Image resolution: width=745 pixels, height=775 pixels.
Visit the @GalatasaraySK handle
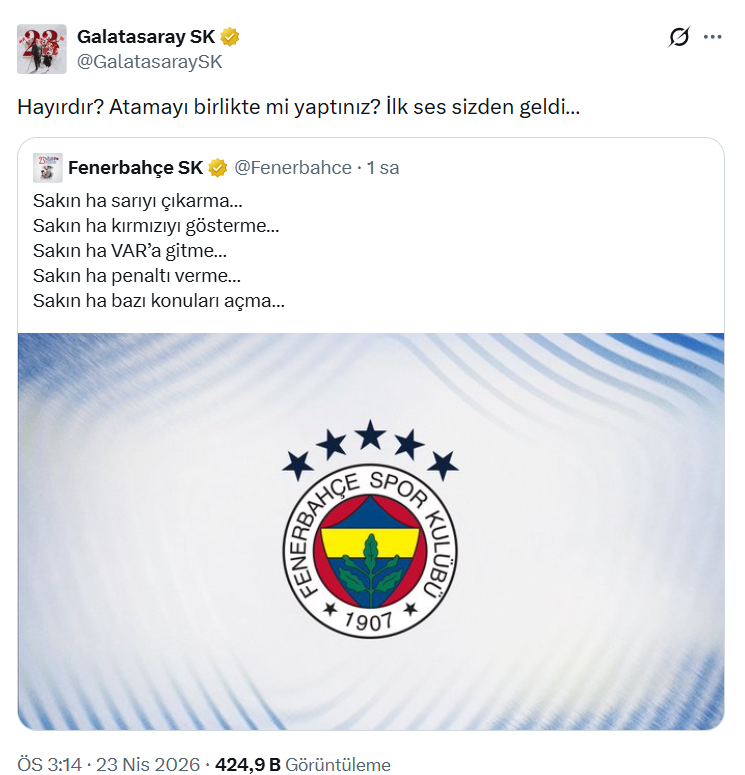click(x=150, y=62)
